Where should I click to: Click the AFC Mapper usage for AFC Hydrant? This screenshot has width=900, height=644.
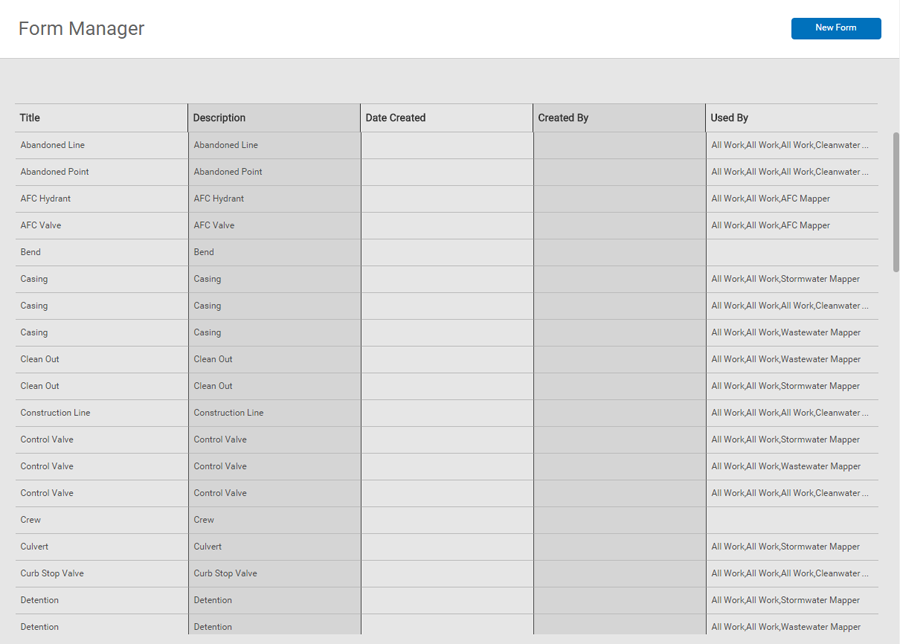click(x=771, y=199)
